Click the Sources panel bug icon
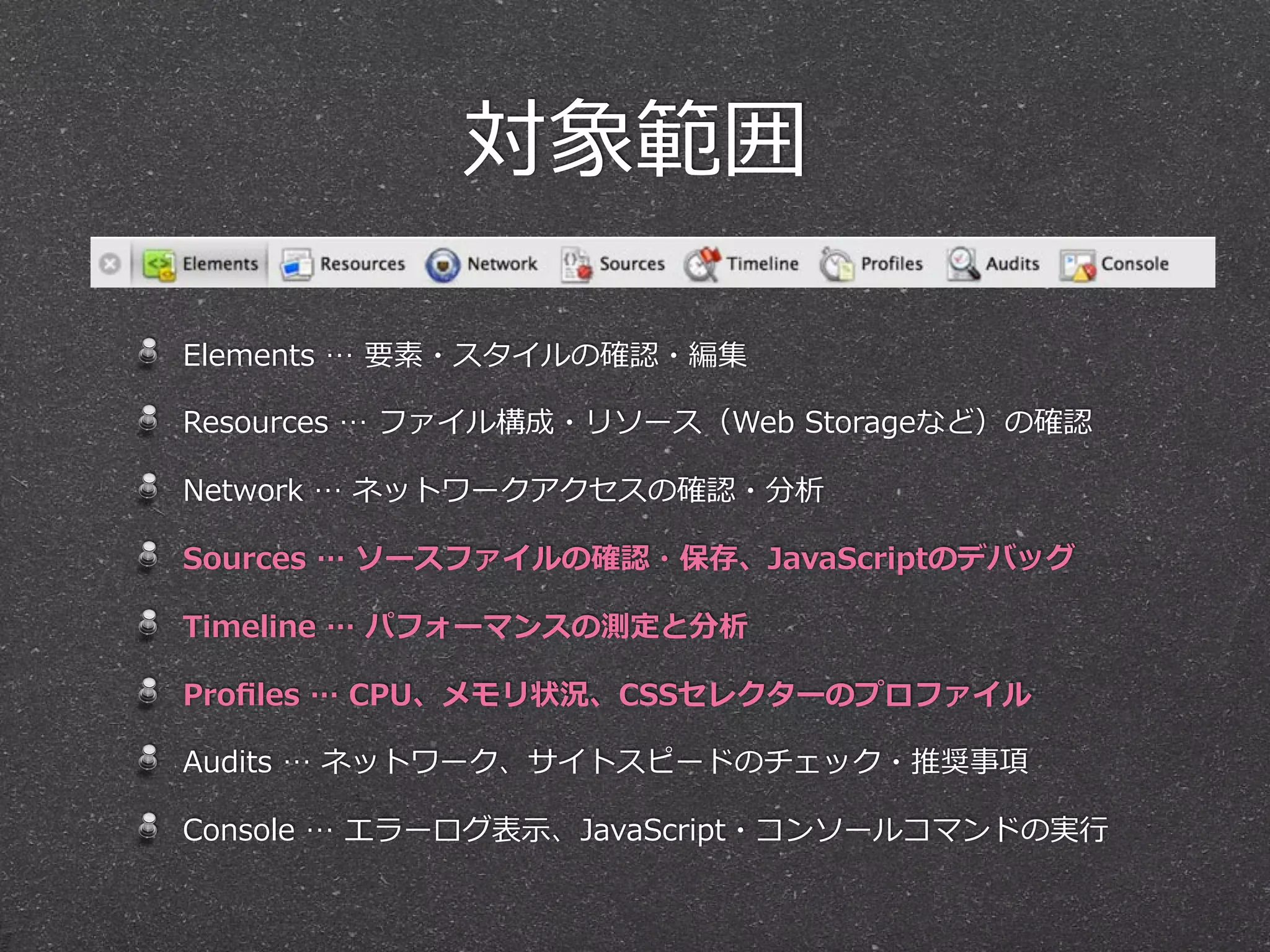The height and width of the screenshot is (952, 1270). (x=576, y=265)
